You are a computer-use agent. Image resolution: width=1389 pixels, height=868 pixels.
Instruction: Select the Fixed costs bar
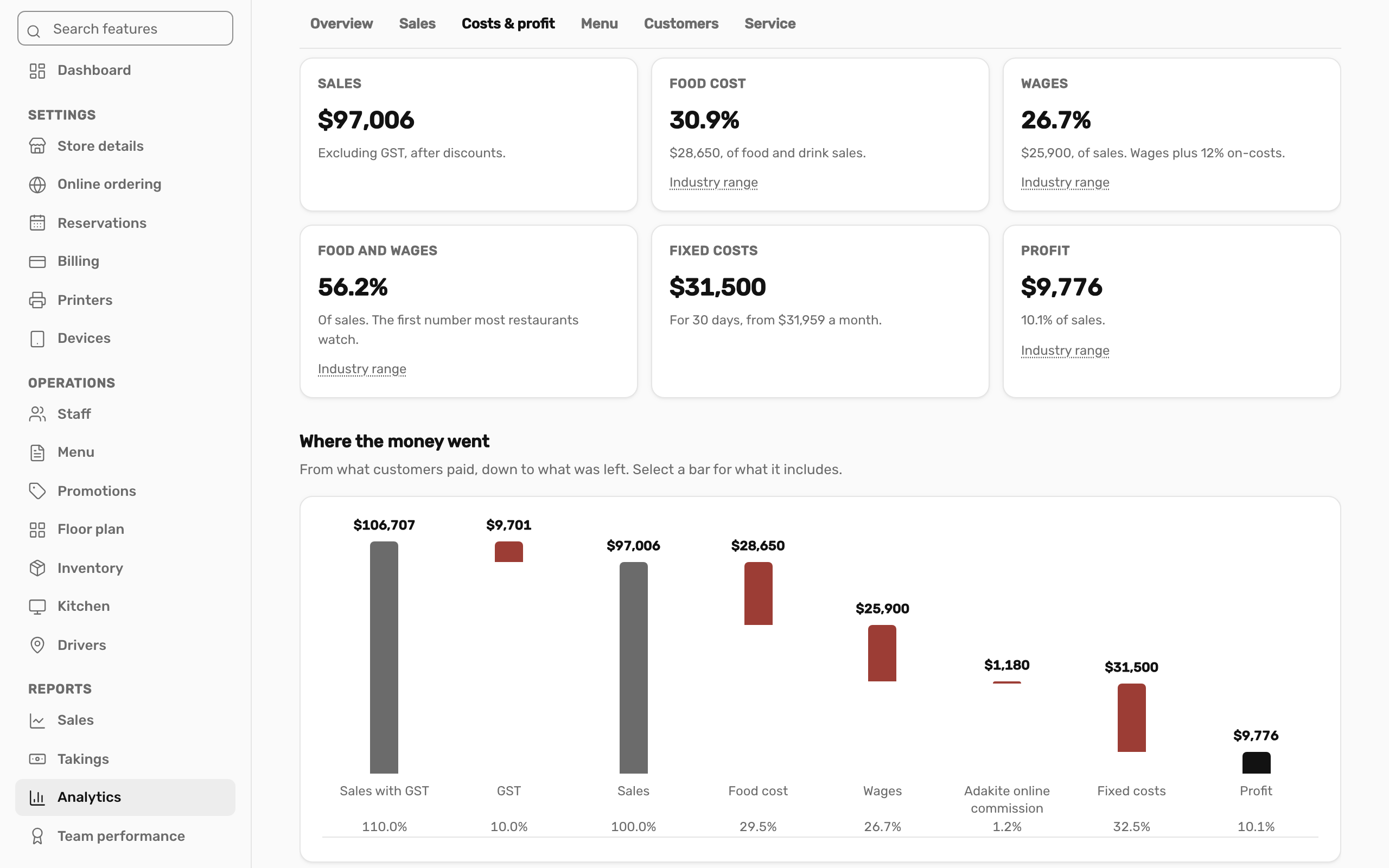pyautogui.click(x=1131, y=718)
